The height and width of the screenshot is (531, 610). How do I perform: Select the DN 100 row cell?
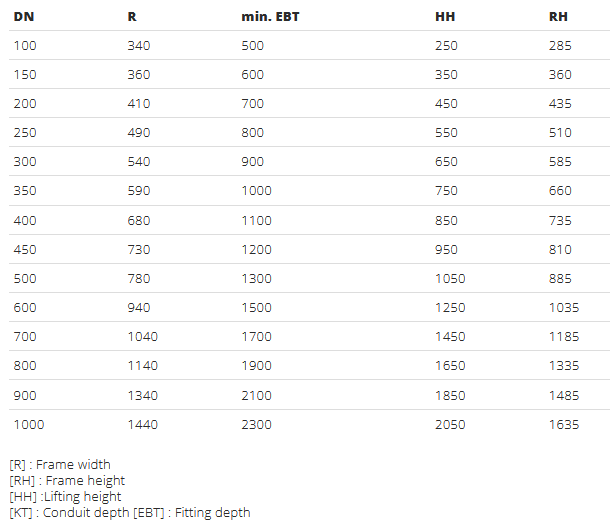coord(24,45)
